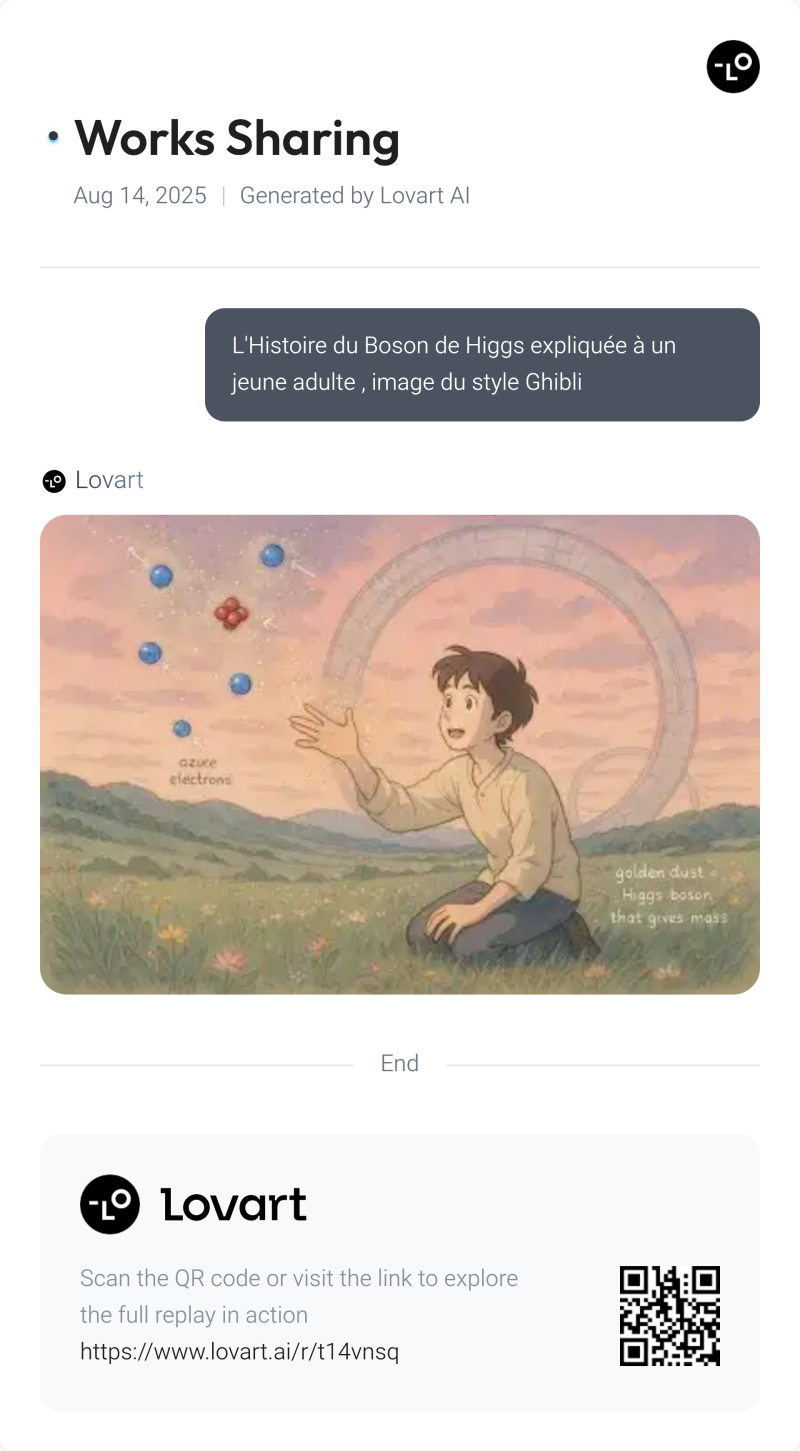The height and width of the screenshot is (1451, 800).
Task: Click the blue dot before Works Sharing
Action: (x=53, y=137)
